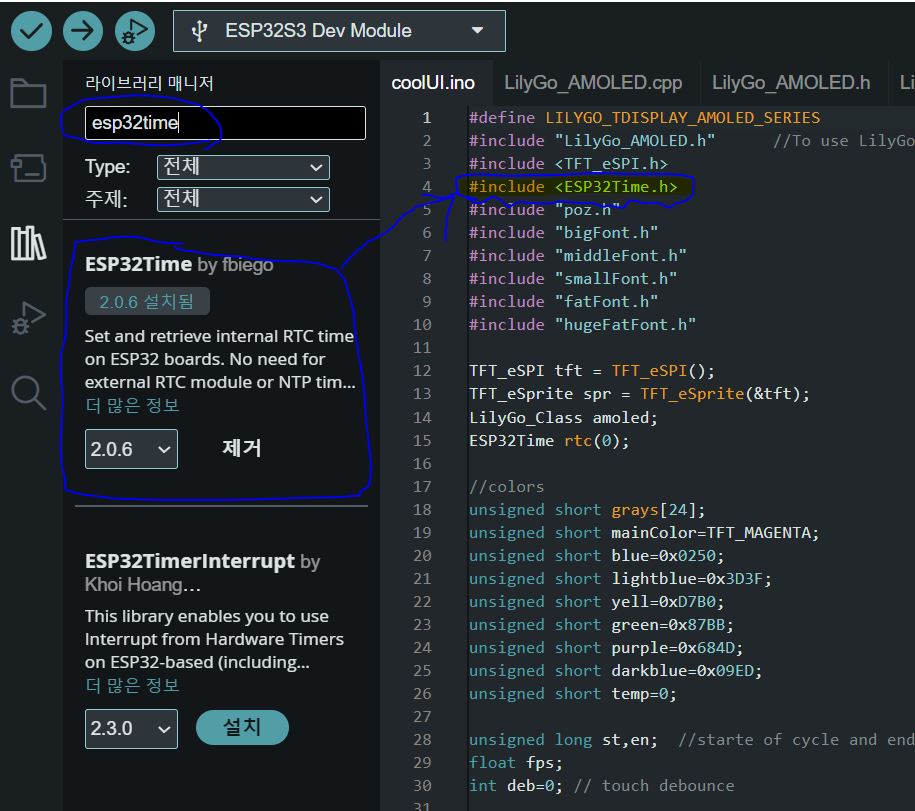Click line 15 ESP32Time rtc(0);

[x=549, y=441]
